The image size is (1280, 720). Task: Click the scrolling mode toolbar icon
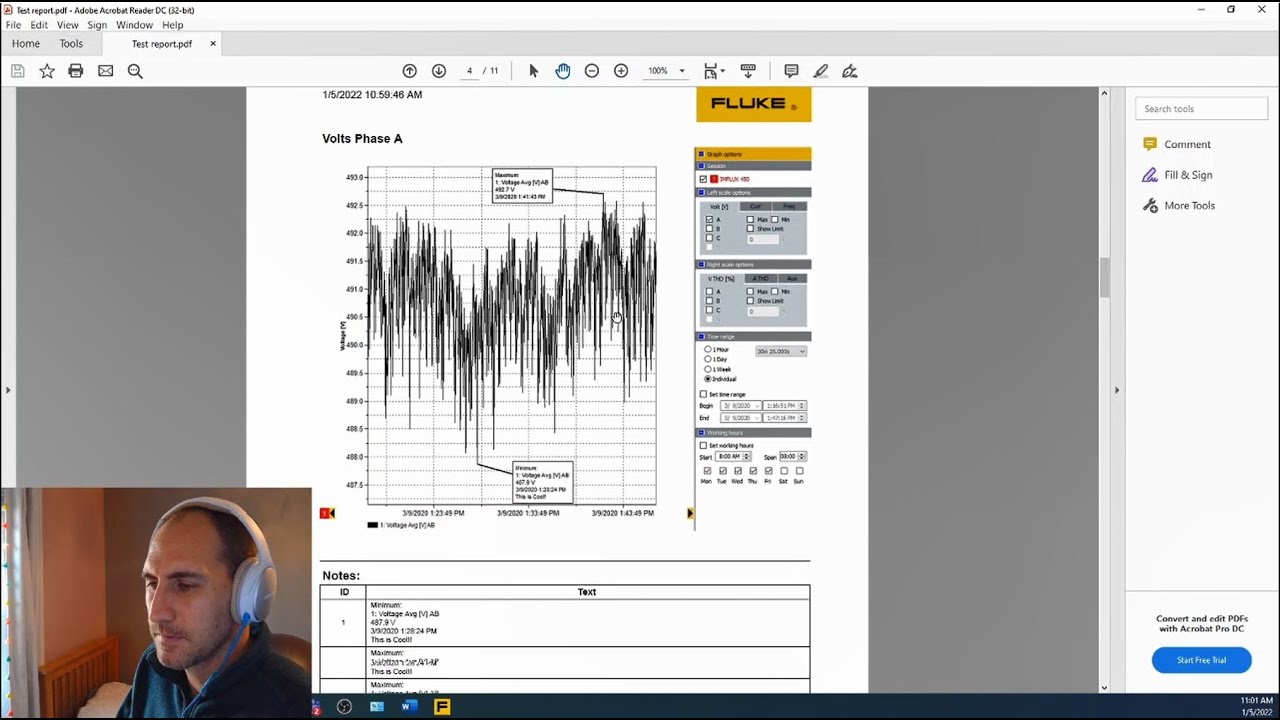pos(748,71)
